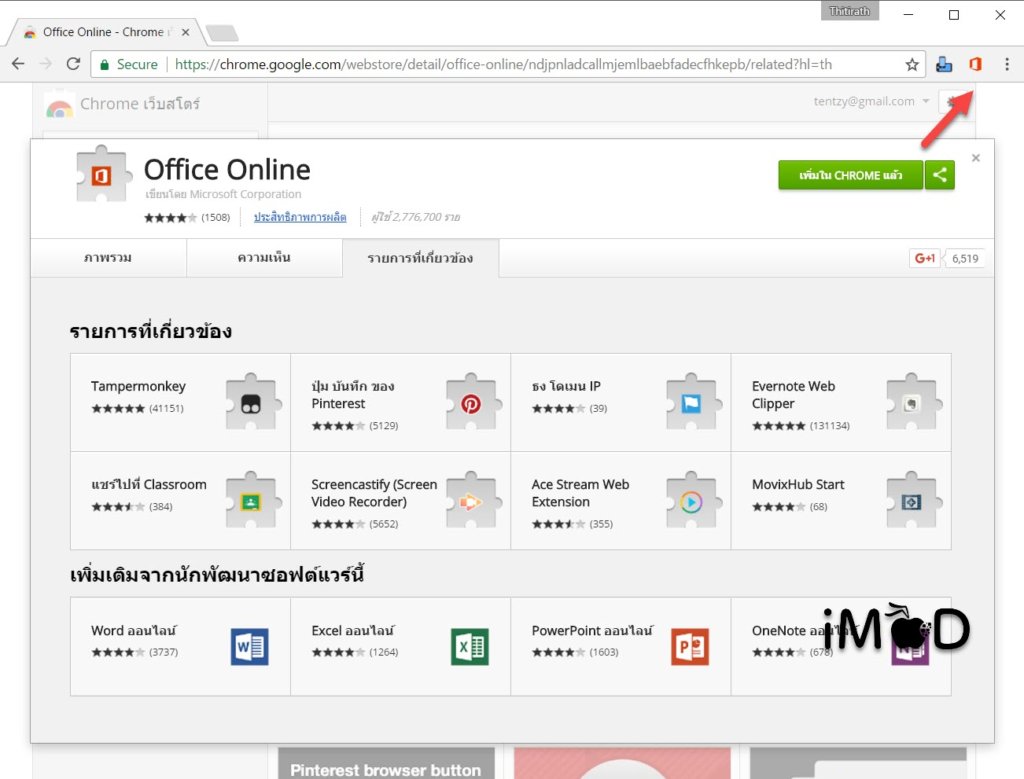
Task: Open Screencastify extension icon
Action: [470, 500]
